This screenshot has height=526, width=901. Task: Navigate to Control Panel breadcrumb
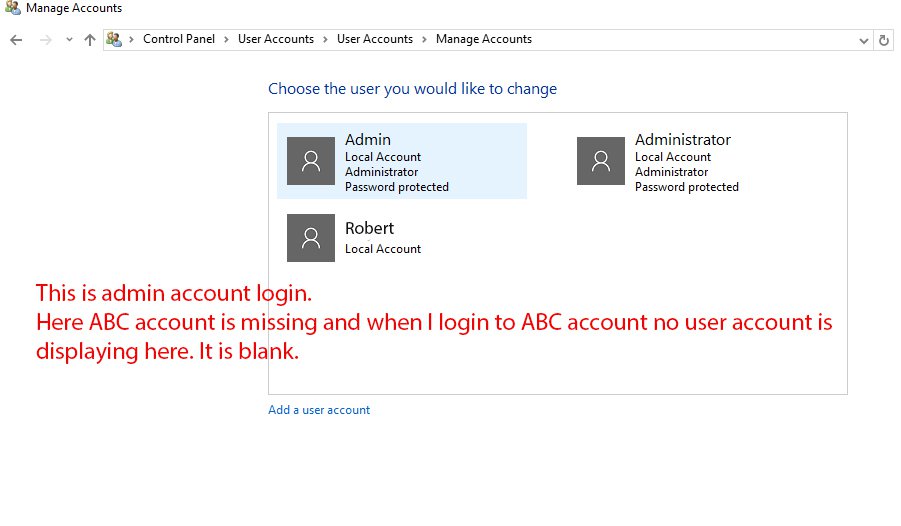180,40
